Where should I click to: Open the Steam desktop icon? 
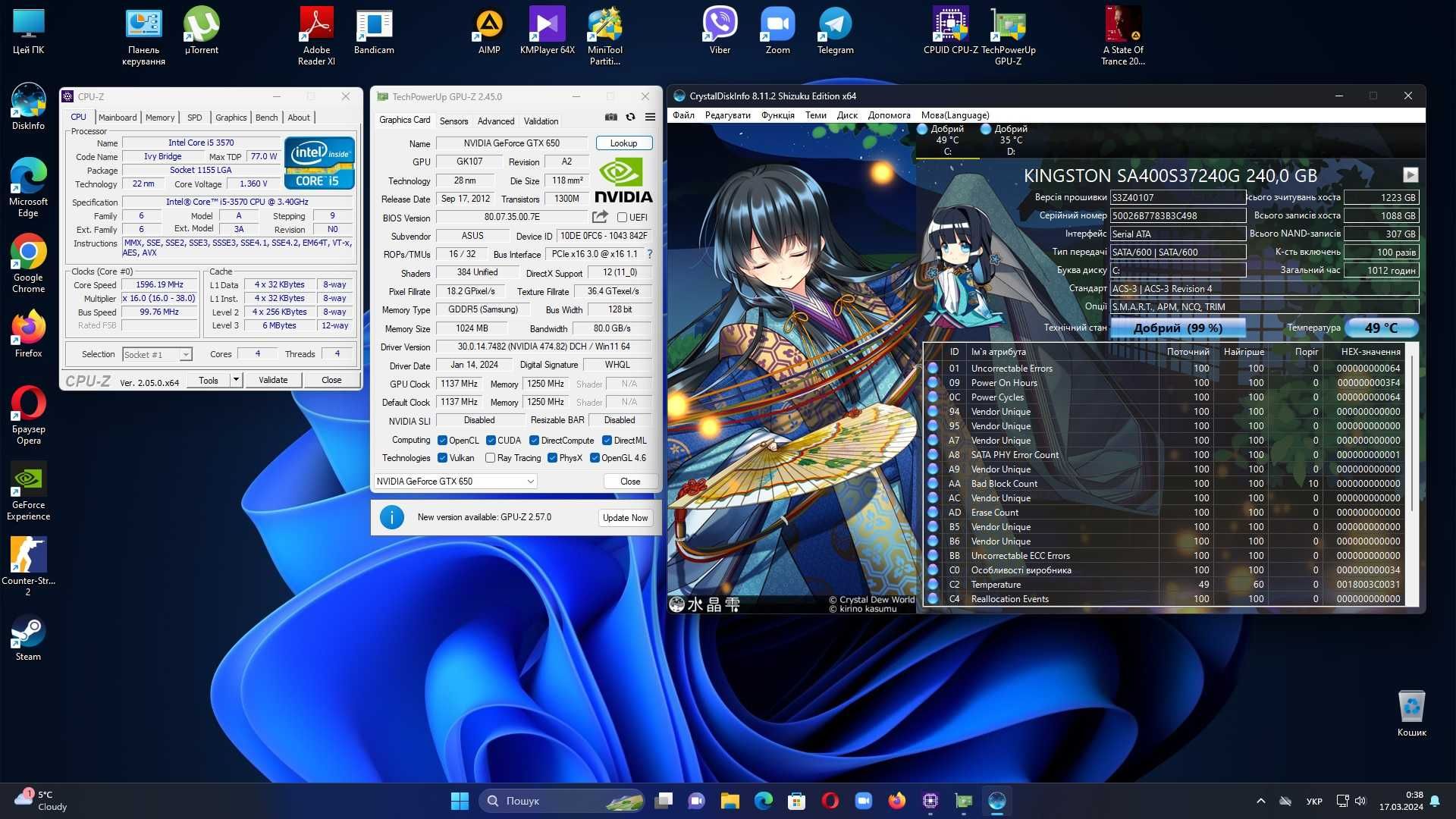click(28, 638)
